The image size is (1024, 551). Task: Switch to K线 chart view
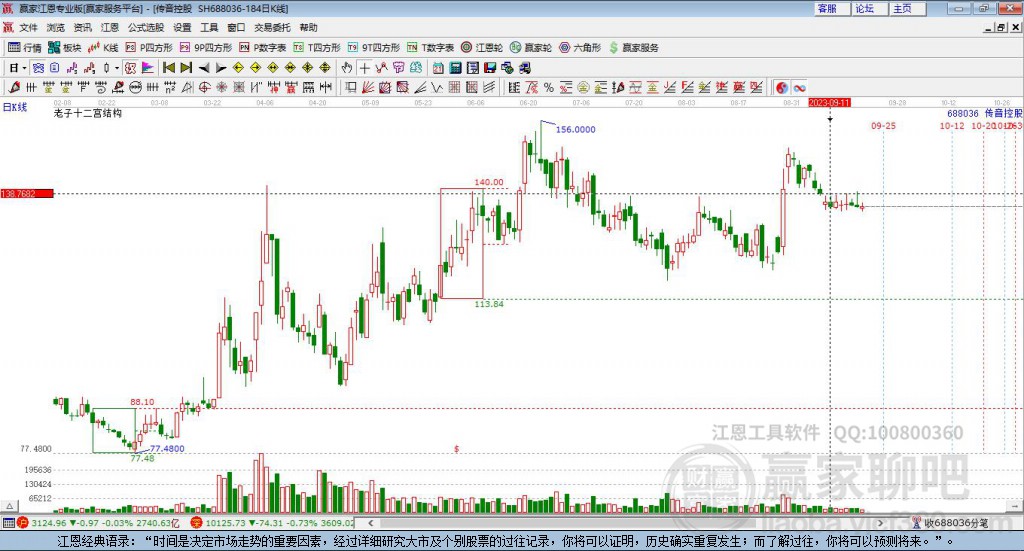pos(103,48)
